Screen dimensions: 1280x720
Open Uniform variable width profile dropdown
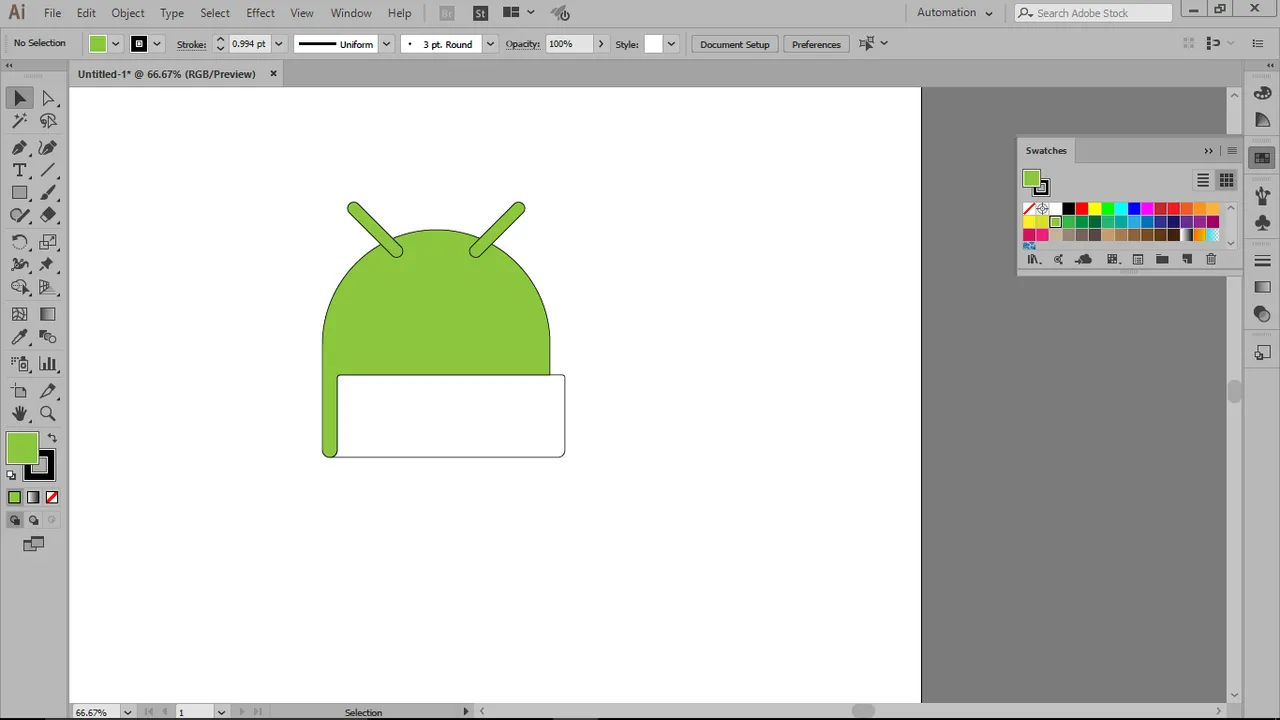[x=386, y=44]
